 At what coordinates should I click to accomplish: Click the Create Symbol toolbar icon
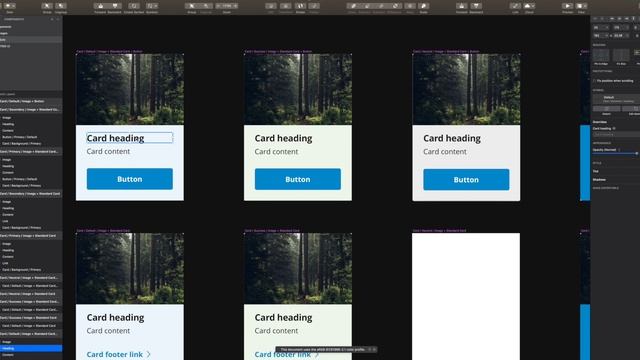(x=134, y=6)
